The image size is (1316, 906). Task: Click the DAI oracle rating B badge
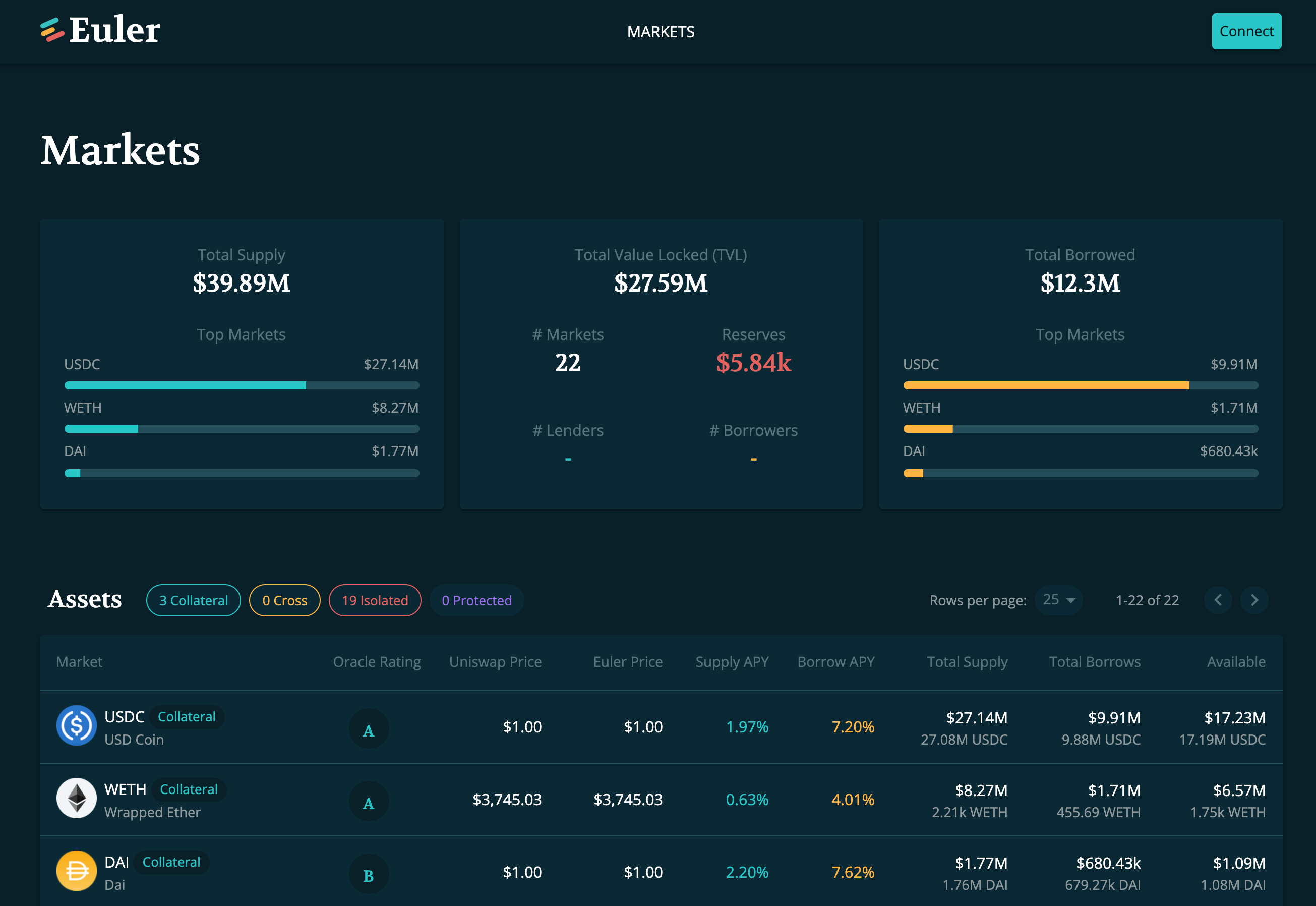coord(369,874)
